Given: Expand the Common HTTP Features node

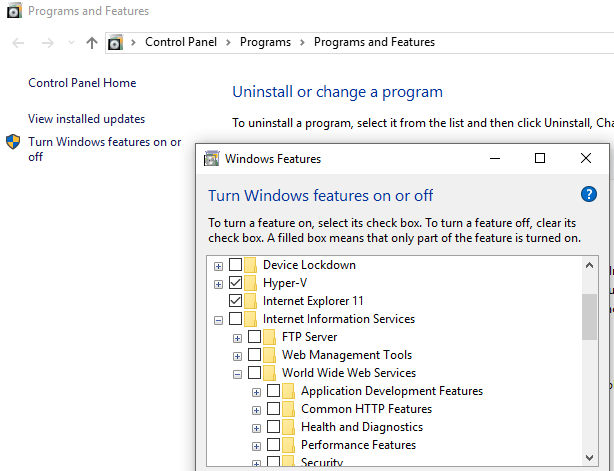Looking at the screenshot, I should (256, 410).
